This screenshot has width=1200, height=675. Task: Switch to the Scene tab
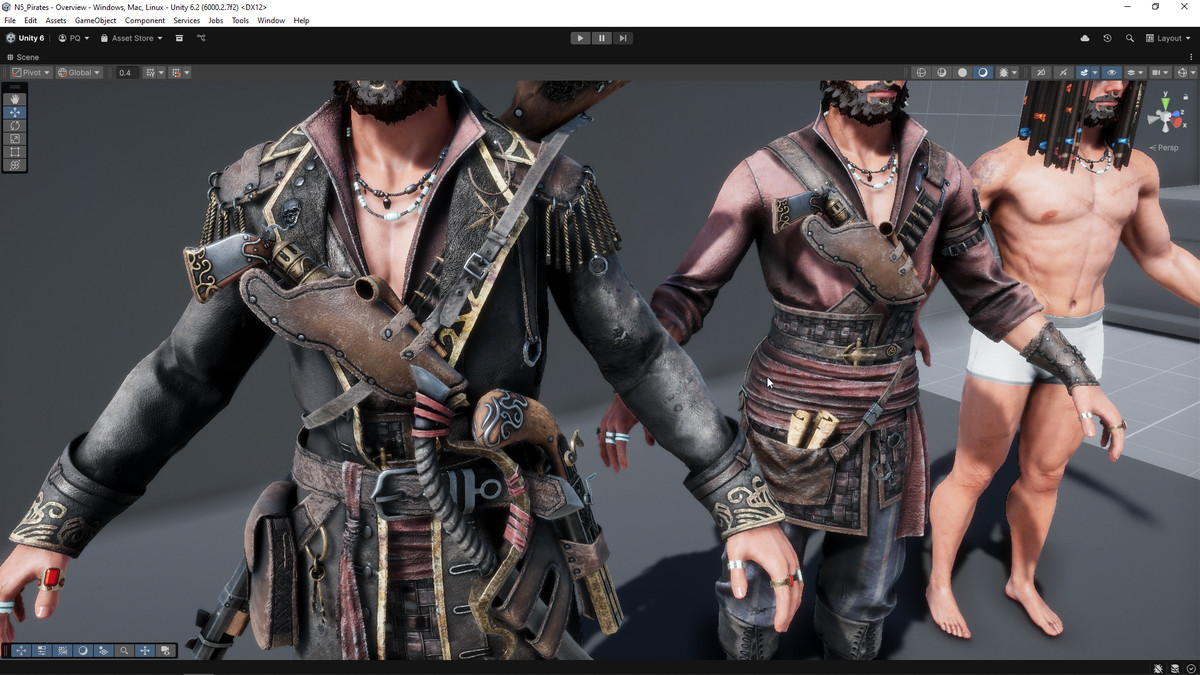[24, 57]
